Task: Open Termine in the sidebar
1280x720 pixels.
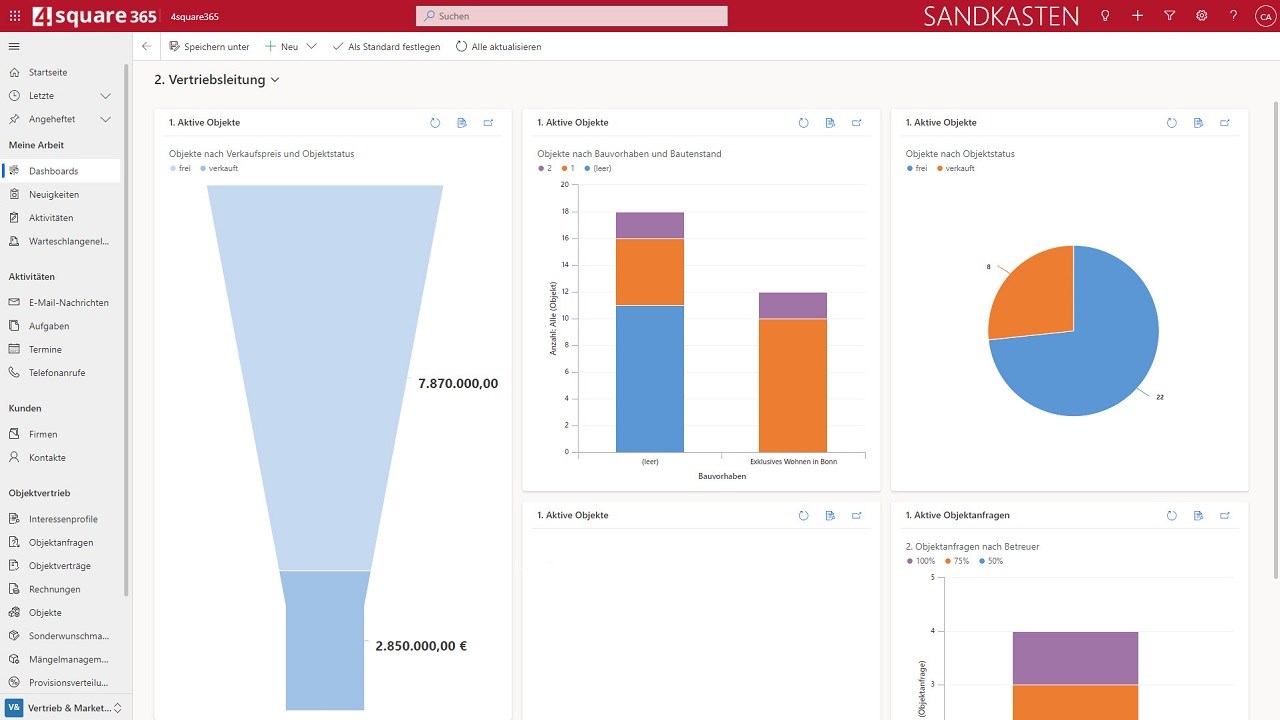Action: [x=60, y=350]
